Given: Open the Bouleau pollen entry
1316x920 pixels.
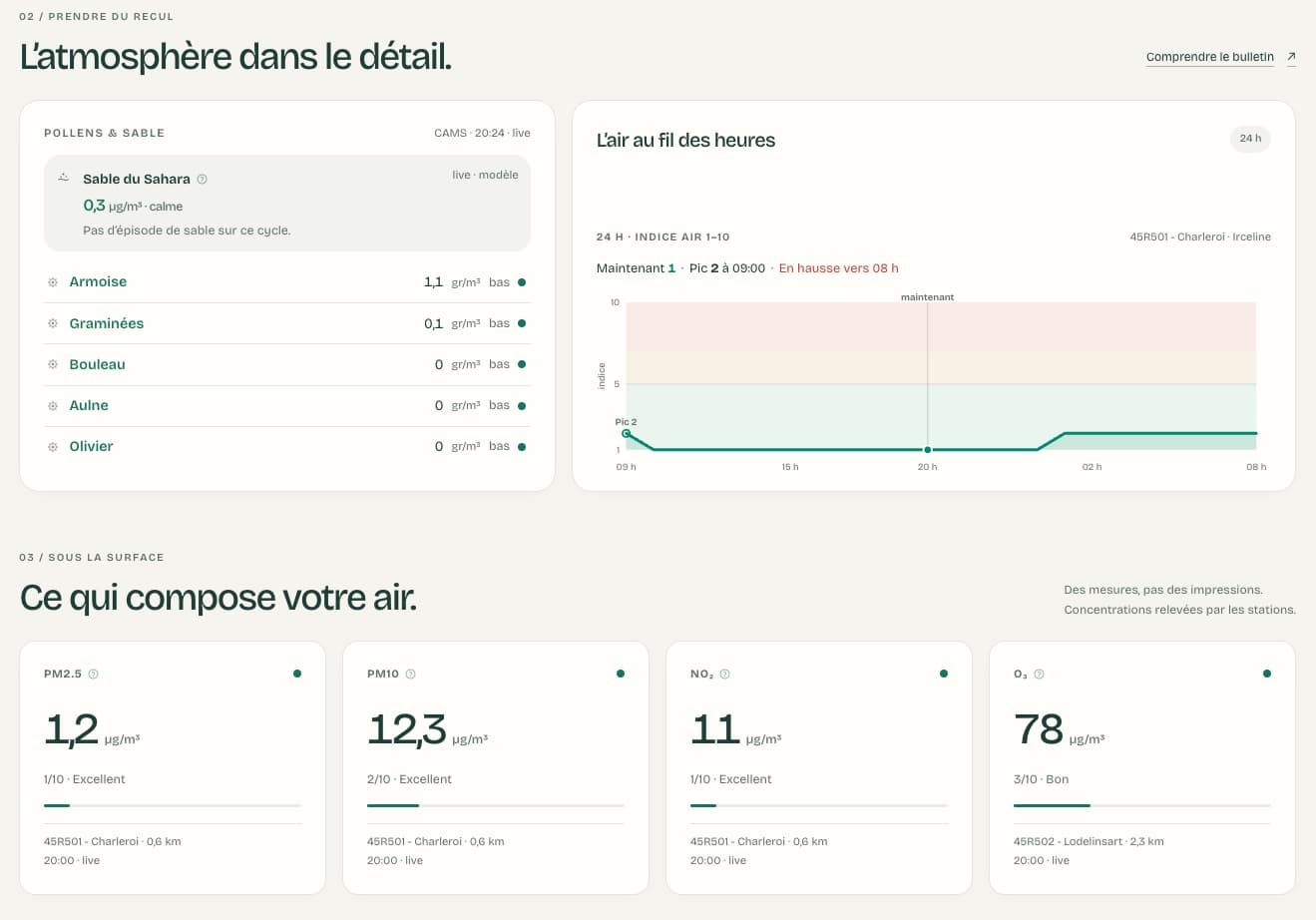Looking at the screenshot, I should click(x=97, y=364).
